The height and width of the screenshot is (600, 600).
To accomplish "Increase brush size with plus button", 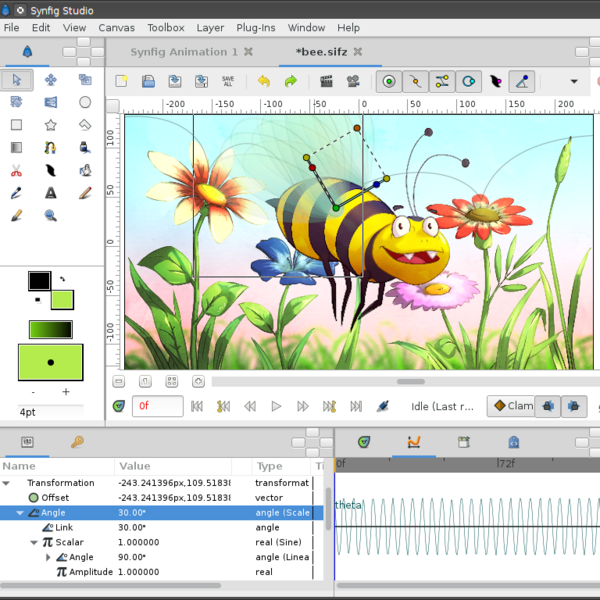I will point(66,391).
